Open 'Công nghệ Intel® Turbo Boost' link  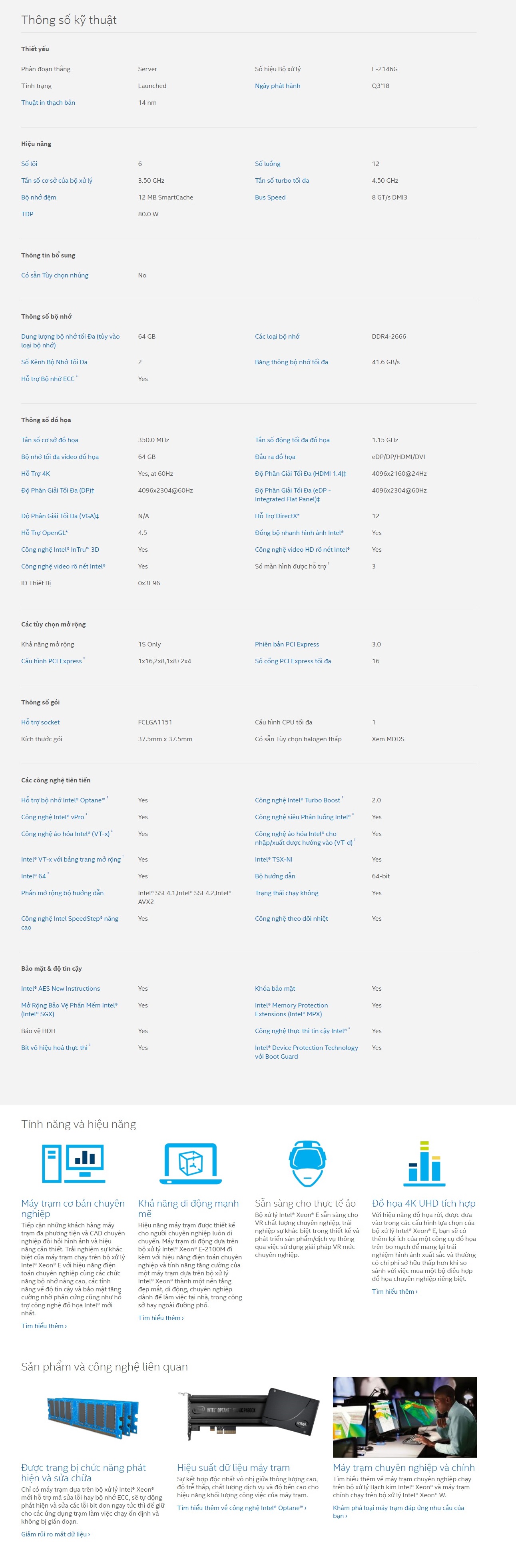point(297,800)
